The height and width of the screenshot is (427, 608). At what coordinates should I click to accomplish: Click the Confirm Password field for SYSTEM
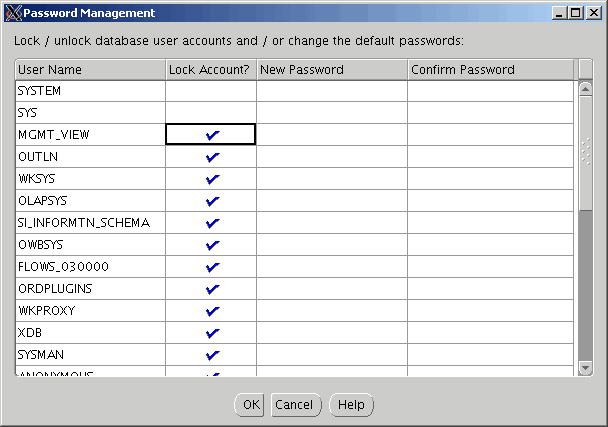tap(491, 91)
